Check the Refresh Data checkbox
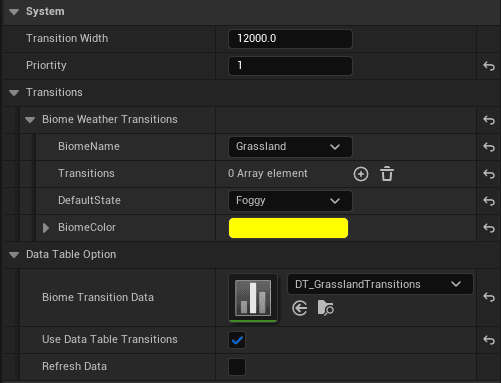The width and height of the screenshot is (501, 383). click(237, 367)
